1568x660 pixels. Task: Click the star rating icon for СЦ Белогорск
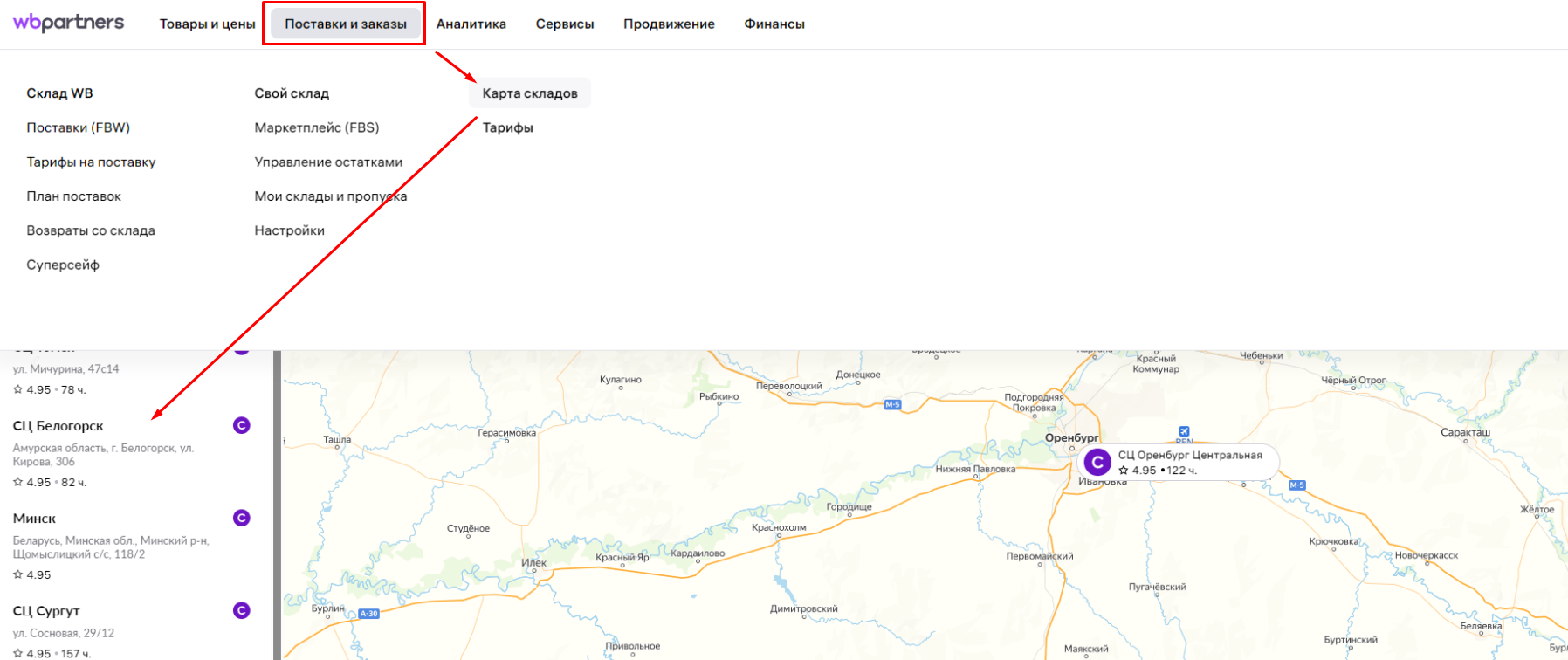(x=17, y=482)
